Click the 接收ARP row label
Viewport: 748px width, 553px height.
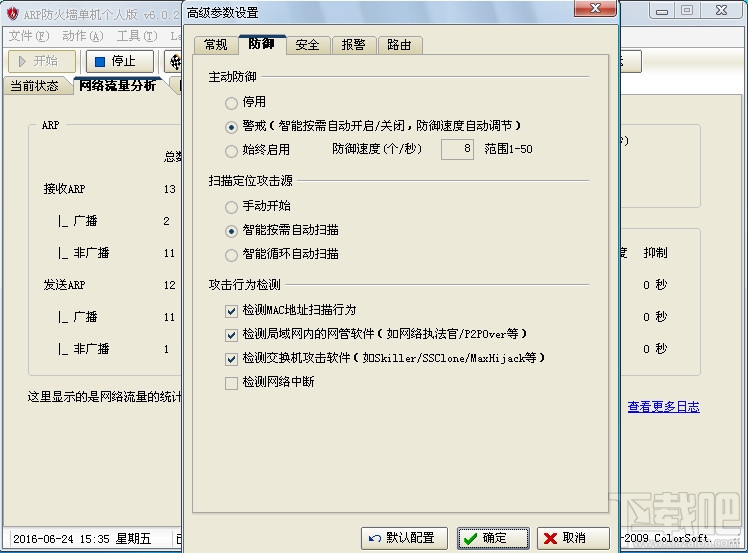(x=64, y=189)
